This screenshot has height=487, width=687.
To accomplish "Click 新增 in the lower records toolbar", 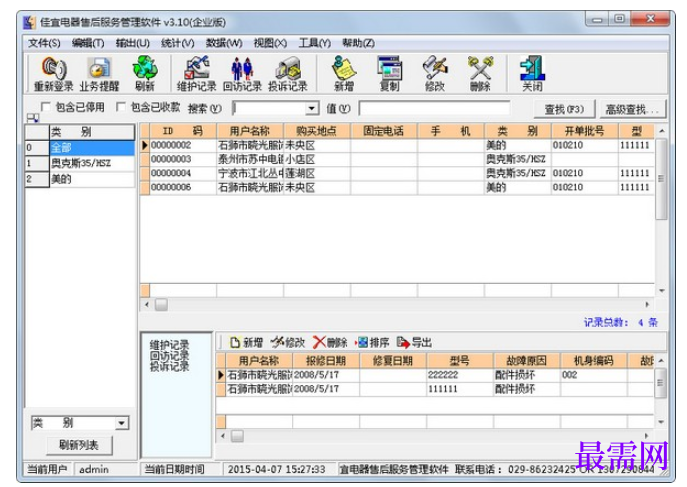I will [x=247, y=342].
